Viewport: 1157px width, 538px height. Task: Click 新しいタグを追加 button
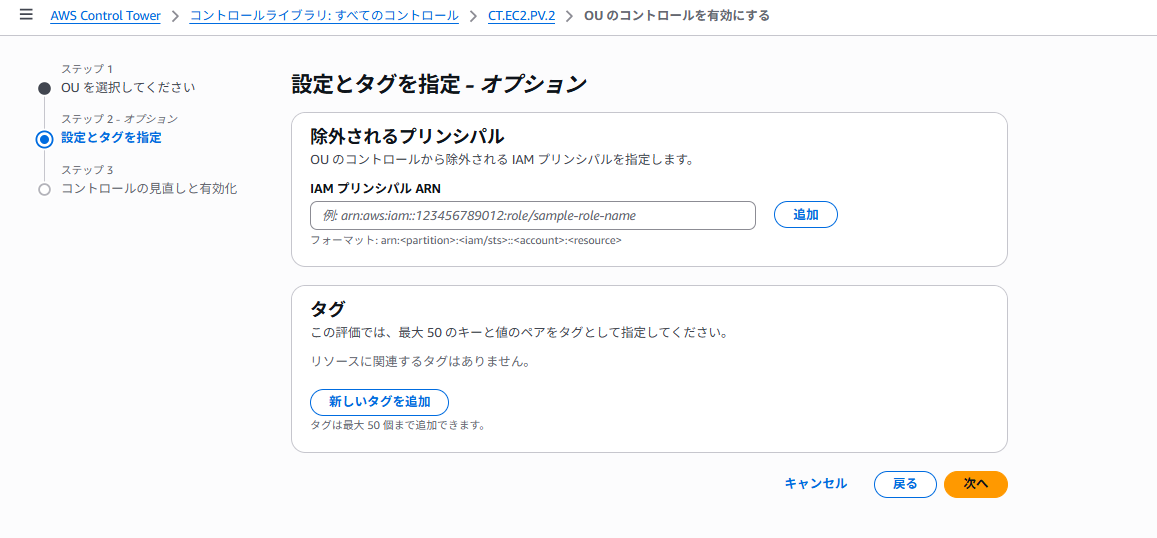379,402
